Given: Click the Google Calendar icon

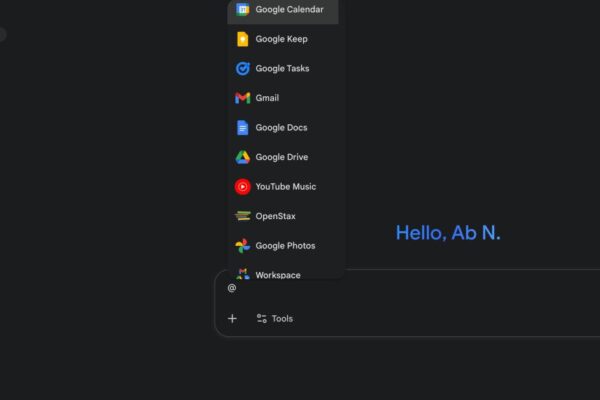Looking at the screenshot, I should click(242, 10).
